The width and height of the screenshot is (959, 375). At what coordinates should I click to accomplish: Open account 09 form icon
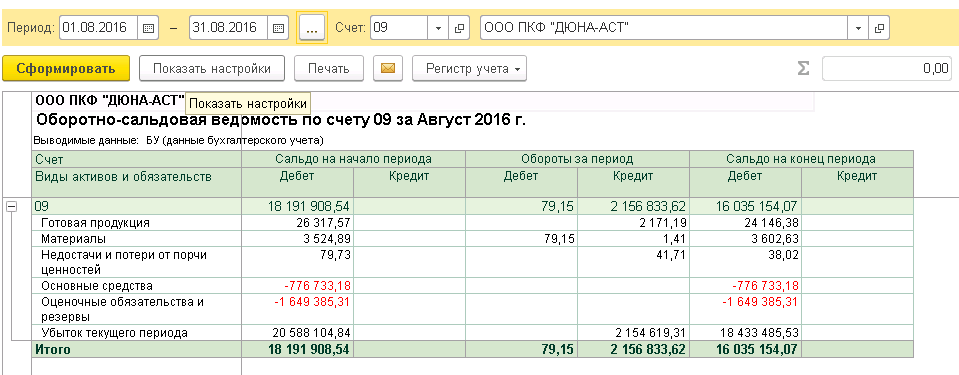point(459,28)
